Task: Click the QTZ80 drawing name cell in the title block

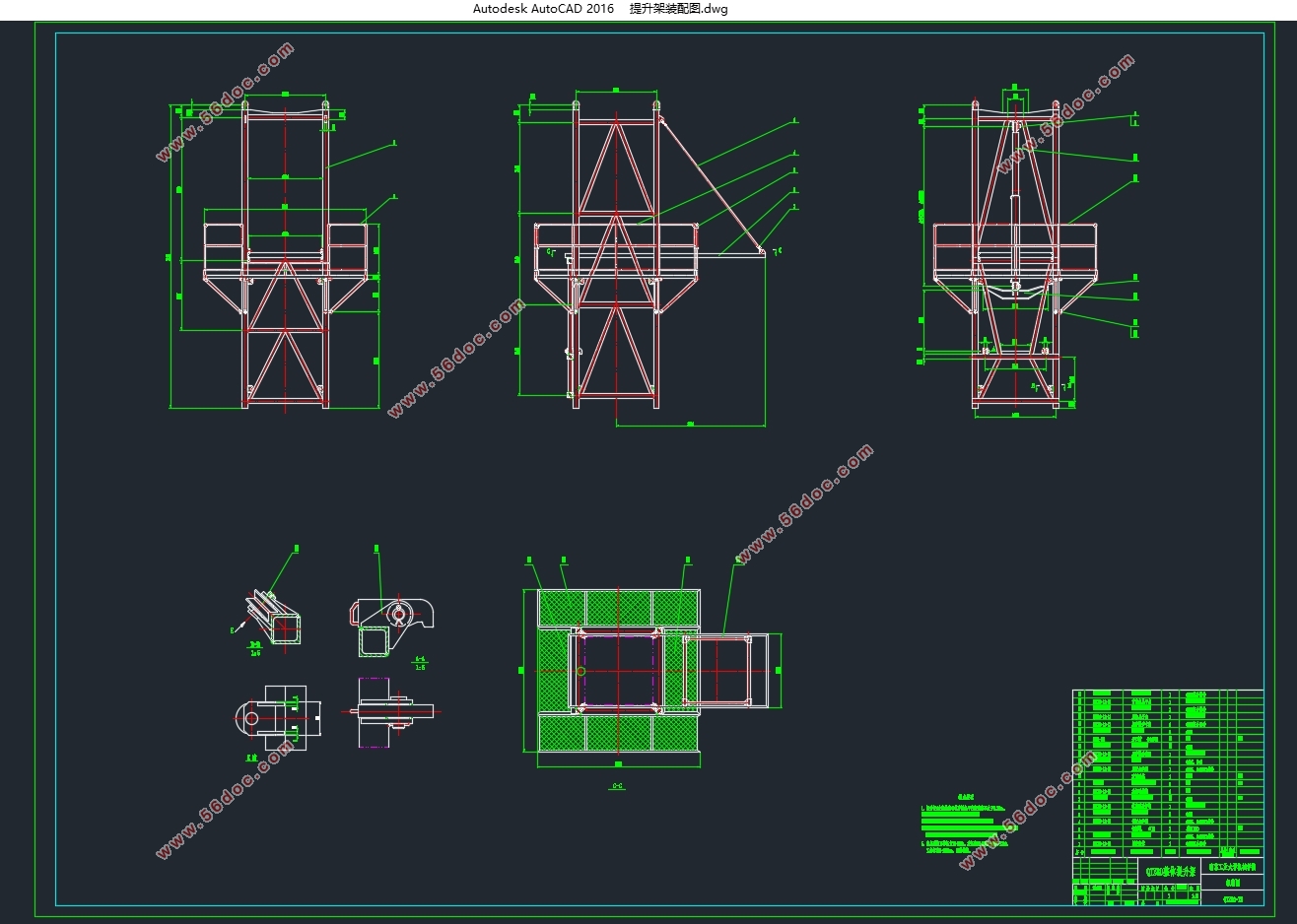Action: coord(1171,871)
